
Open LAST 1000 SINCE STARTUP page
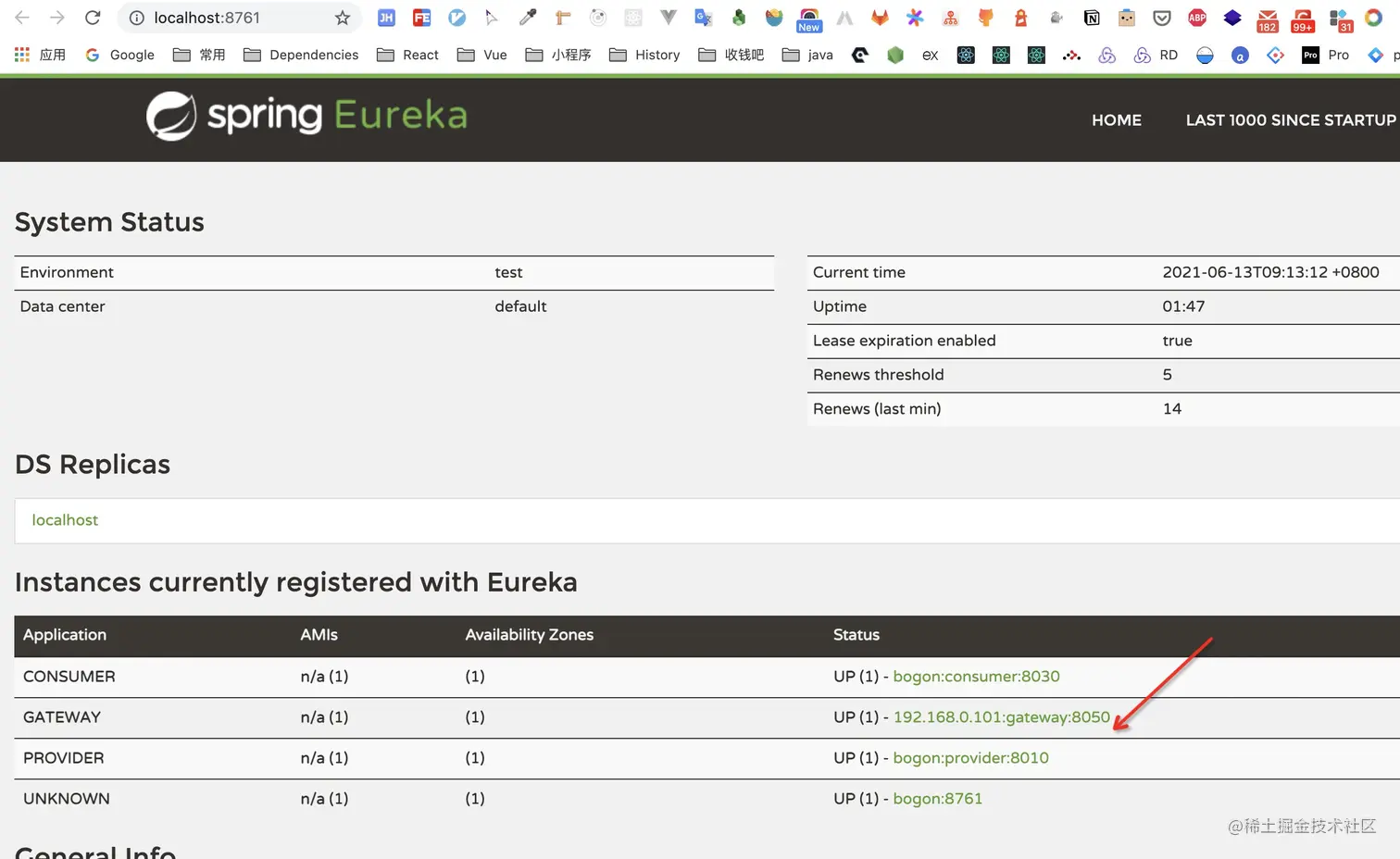click(1291, 120)
